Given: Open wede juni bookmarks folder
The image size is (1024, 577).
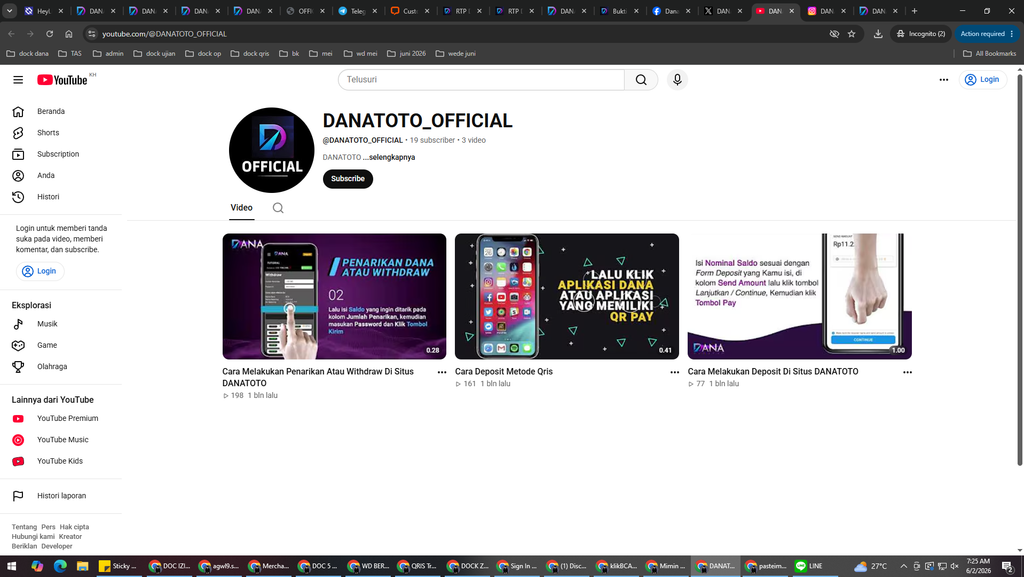Looking at the screenshot, I should click(x=455, y=54).
